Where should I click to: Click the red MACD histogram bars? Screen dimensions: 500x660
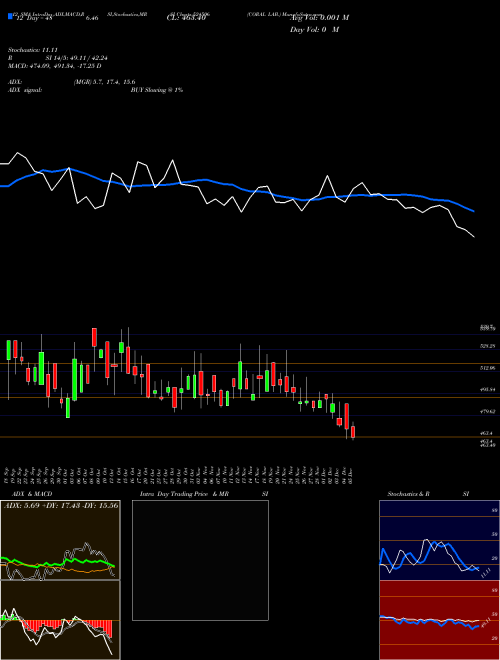click(67, 626)
